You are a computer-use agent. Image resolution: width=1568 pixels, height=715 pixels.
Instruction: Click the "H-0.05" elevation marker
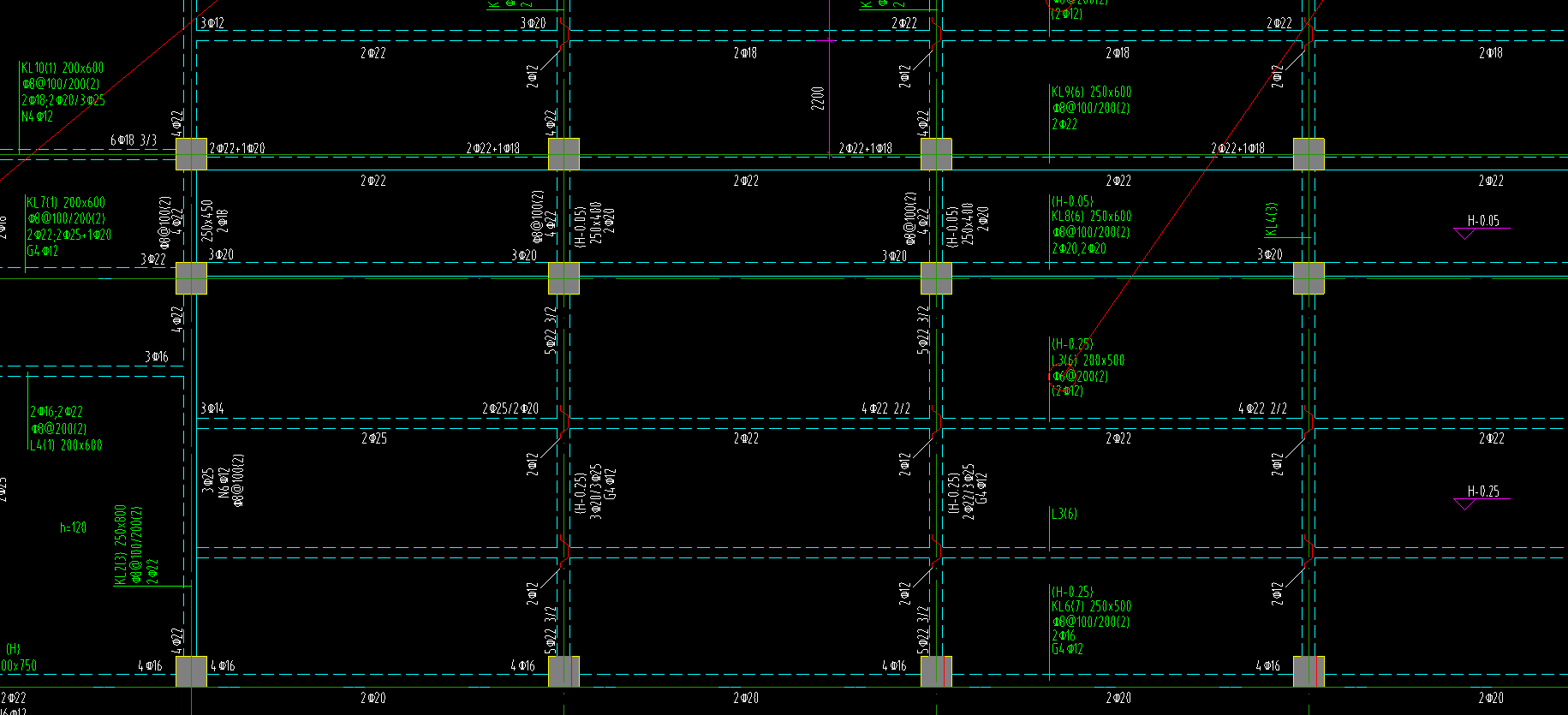point(1483,221)
